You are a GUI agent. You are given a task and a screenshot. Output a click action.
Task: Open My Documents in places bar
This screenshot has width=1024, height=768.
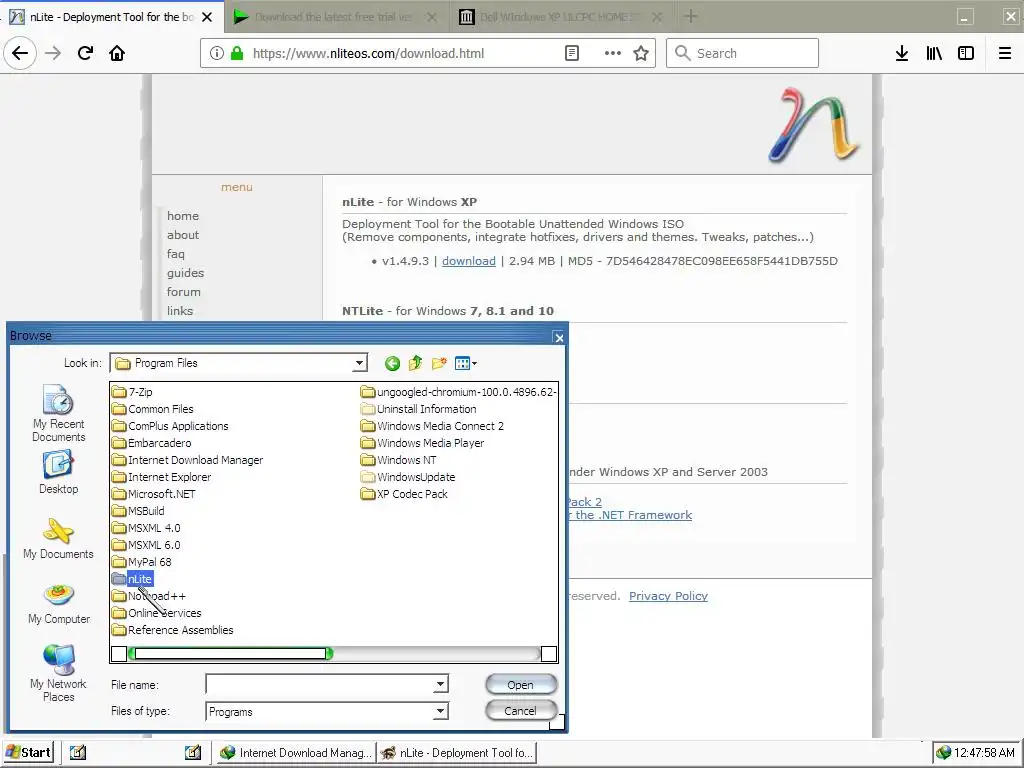coord(58,539)
